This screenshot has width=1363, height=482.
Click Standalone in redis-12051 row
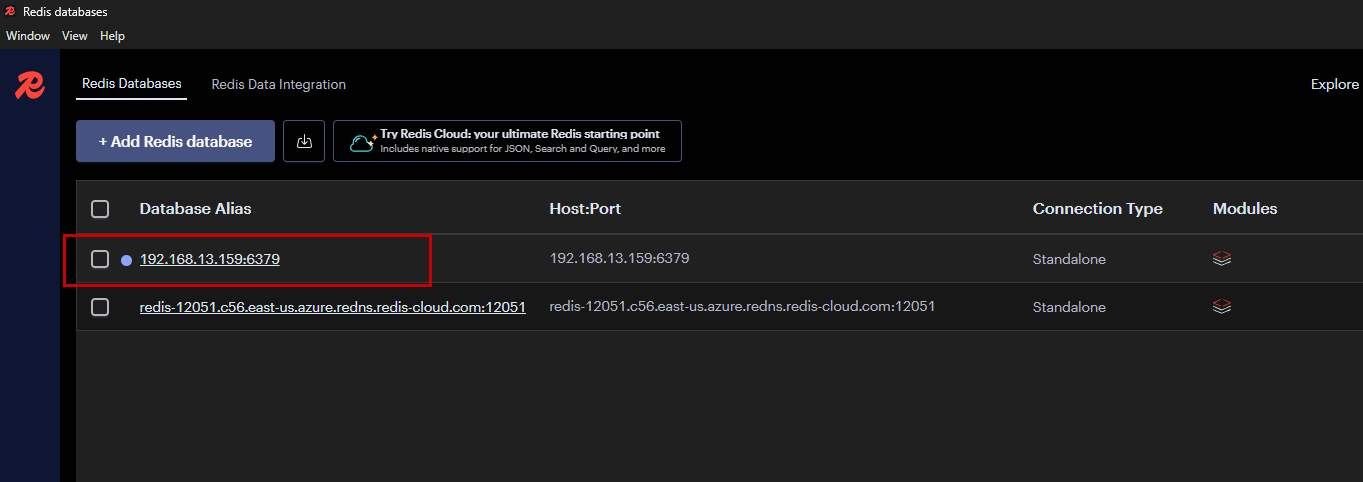coord(1069,307)
